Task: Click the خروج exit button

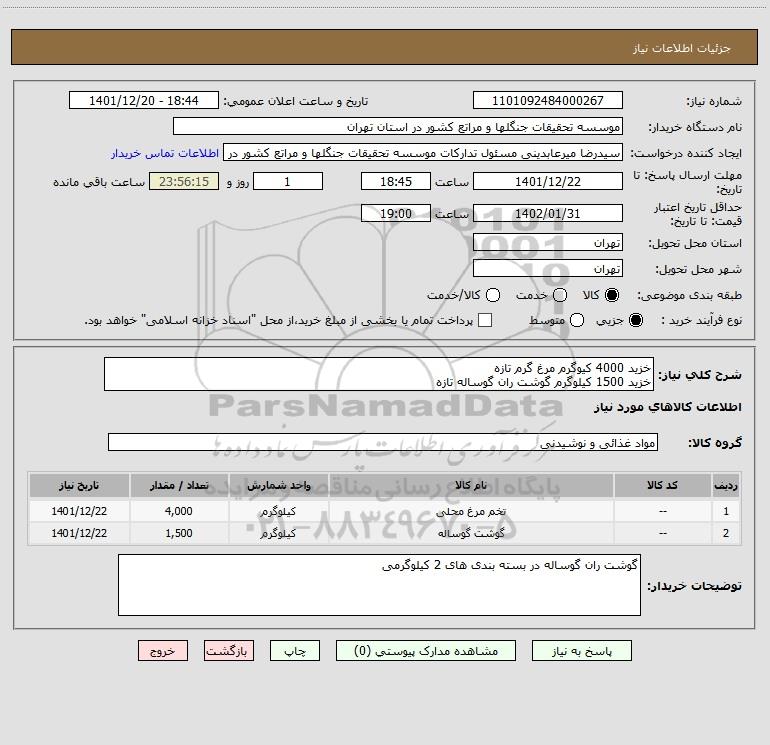Action: pos(163,651)
